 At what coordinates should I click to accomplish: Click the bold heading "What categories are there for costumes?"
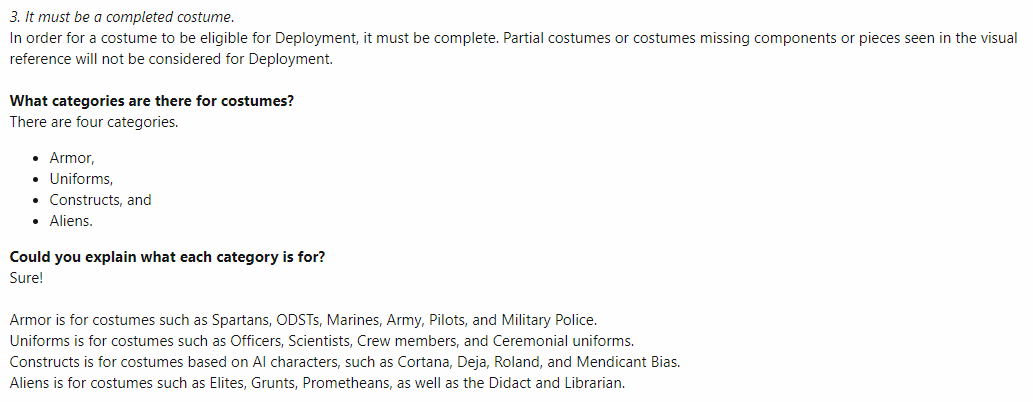(151, 102)
